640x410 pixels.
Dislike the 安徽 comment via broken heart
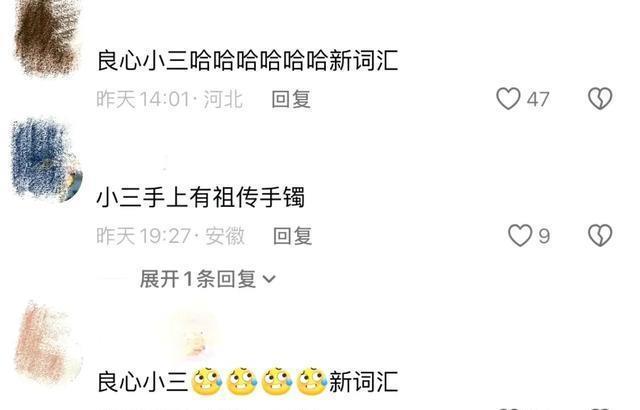tap(600, 235)
